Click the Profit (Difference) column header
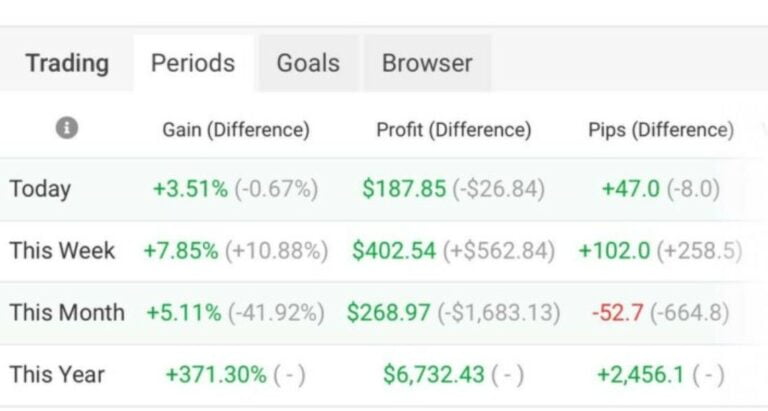Viewport: 768px width, 411px height. coord(454,130)
